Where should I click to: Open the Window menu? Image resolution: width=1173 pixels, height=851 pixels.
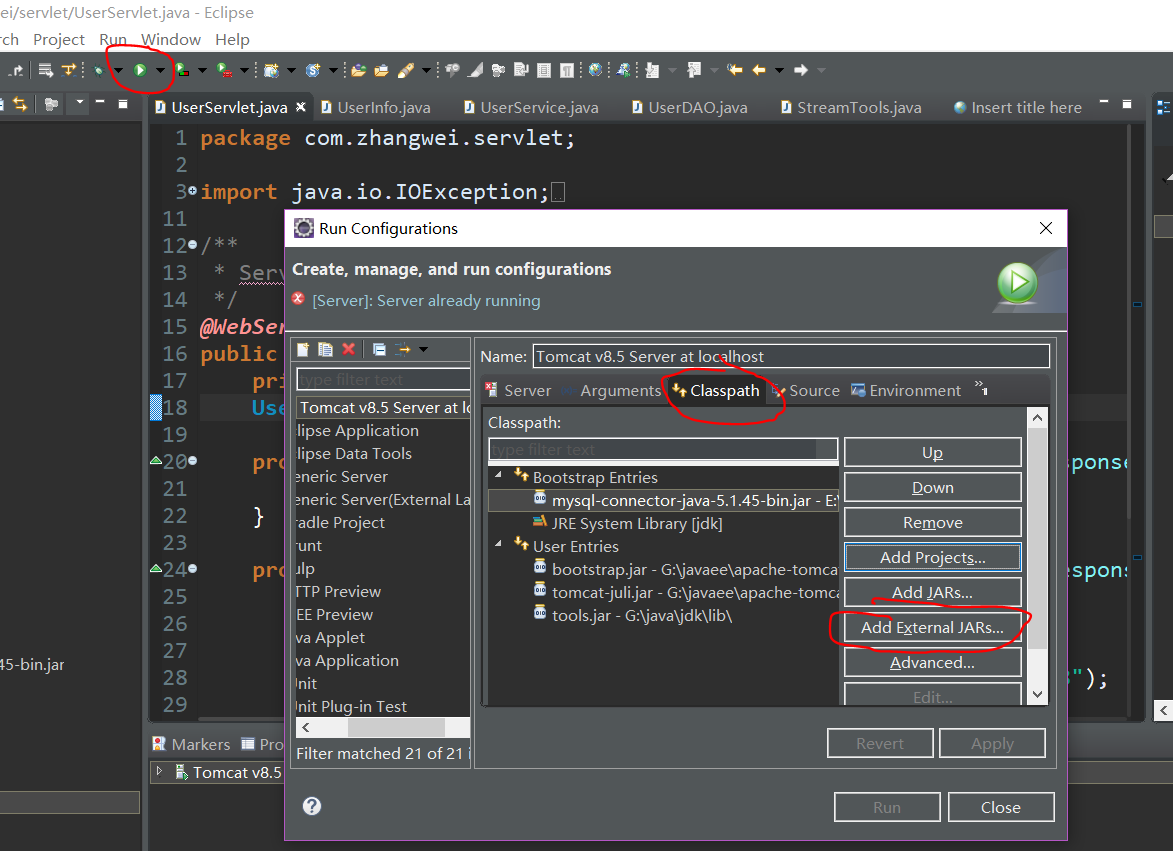pos(171,40)
